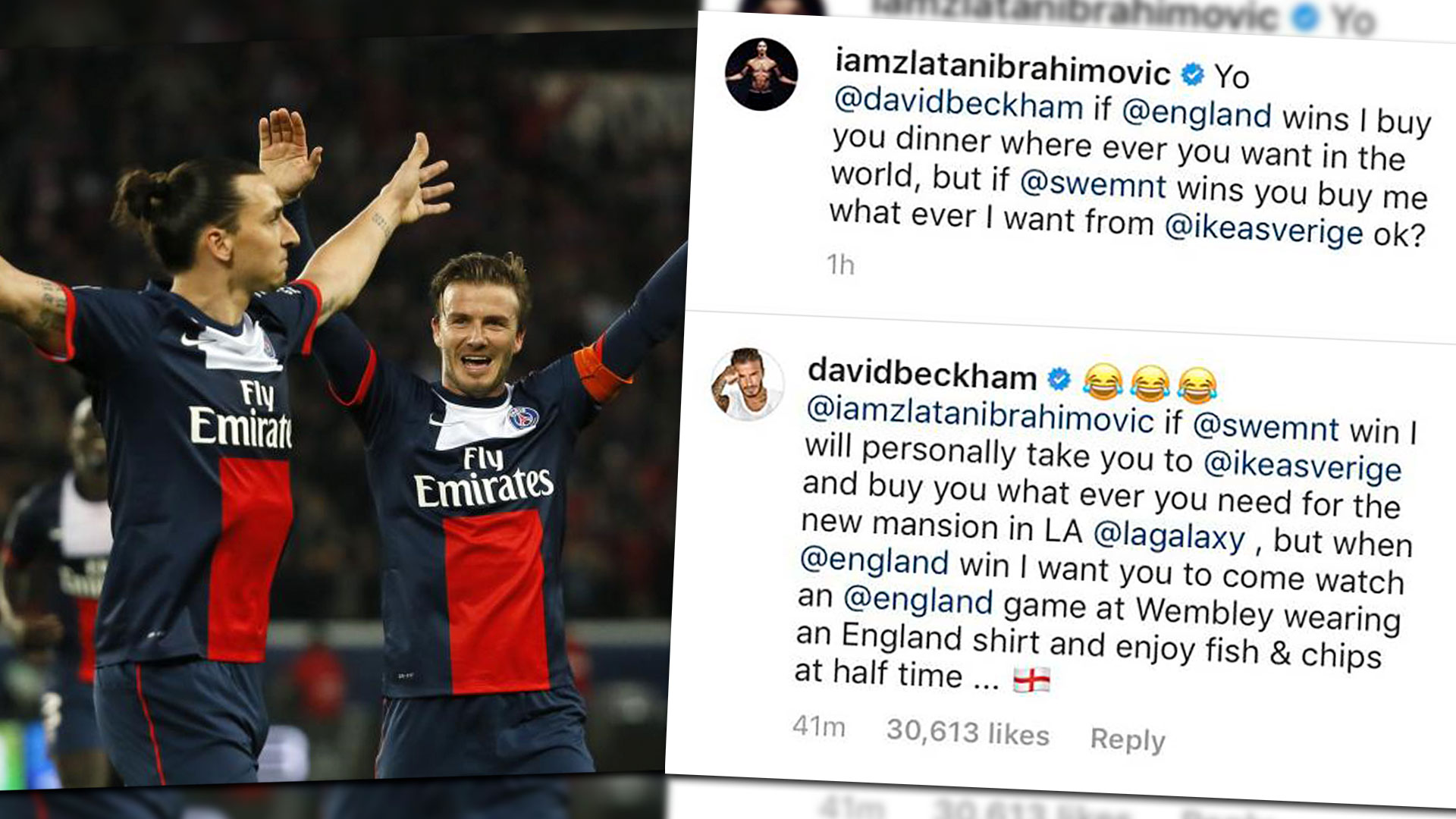Click Beckham's blue verified badge

click(x=1059, y=379)
